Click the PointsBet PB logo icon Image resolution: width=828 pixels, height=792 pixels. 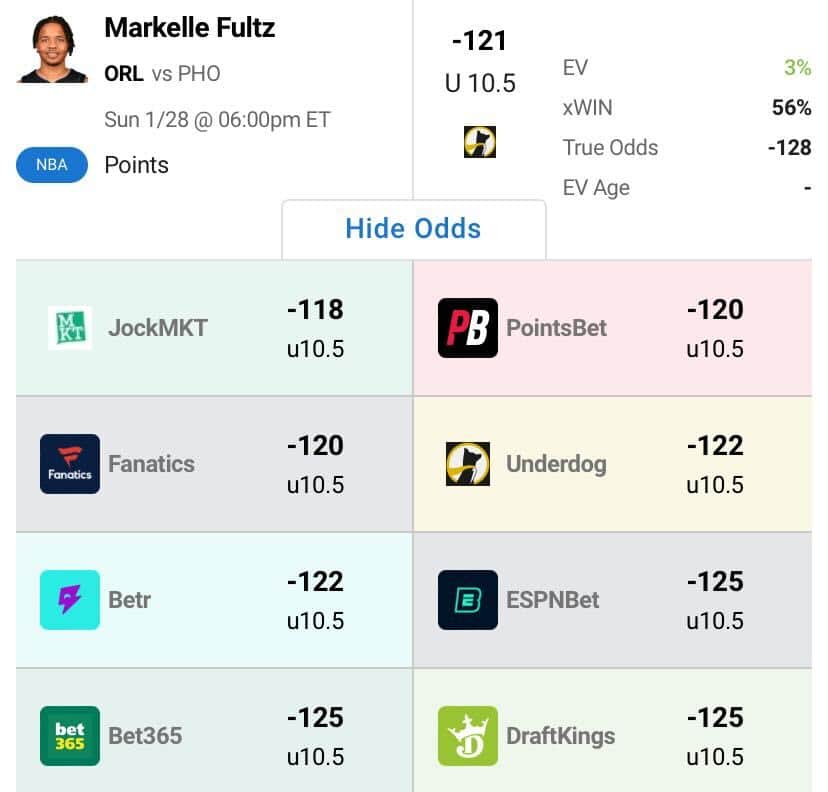point(468,328)
